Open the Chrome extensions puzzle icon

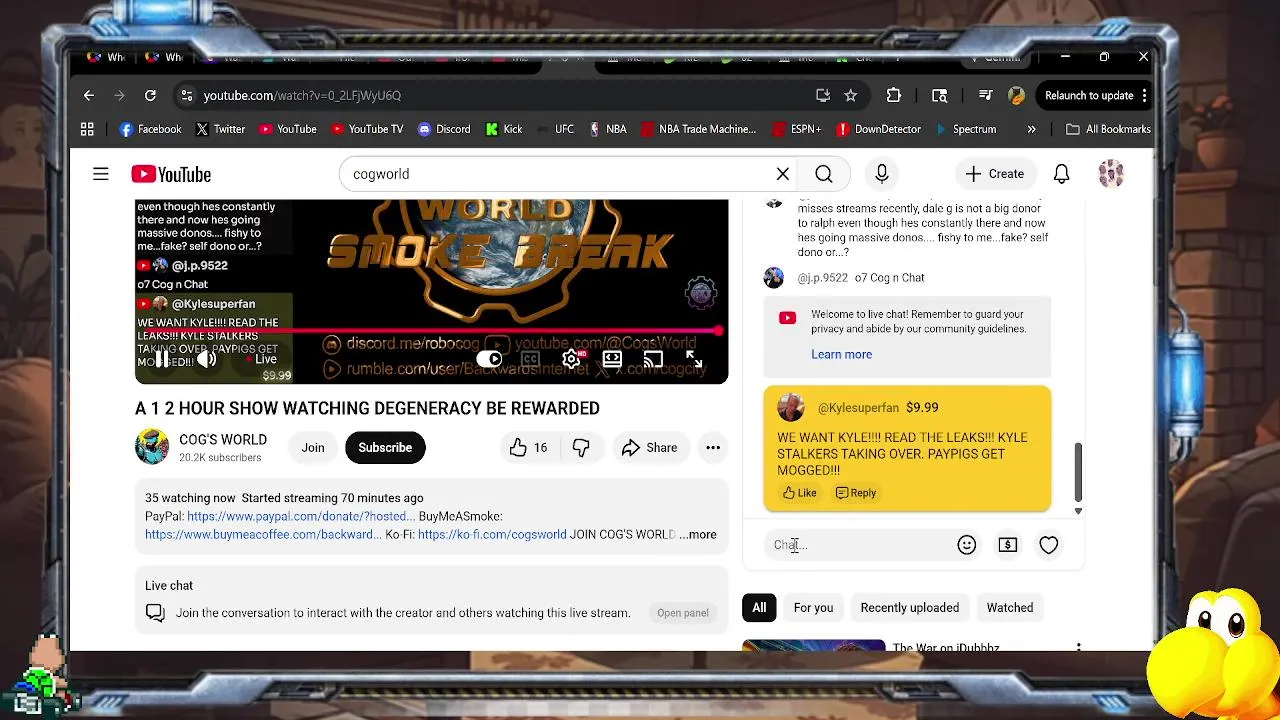point(894,95)
